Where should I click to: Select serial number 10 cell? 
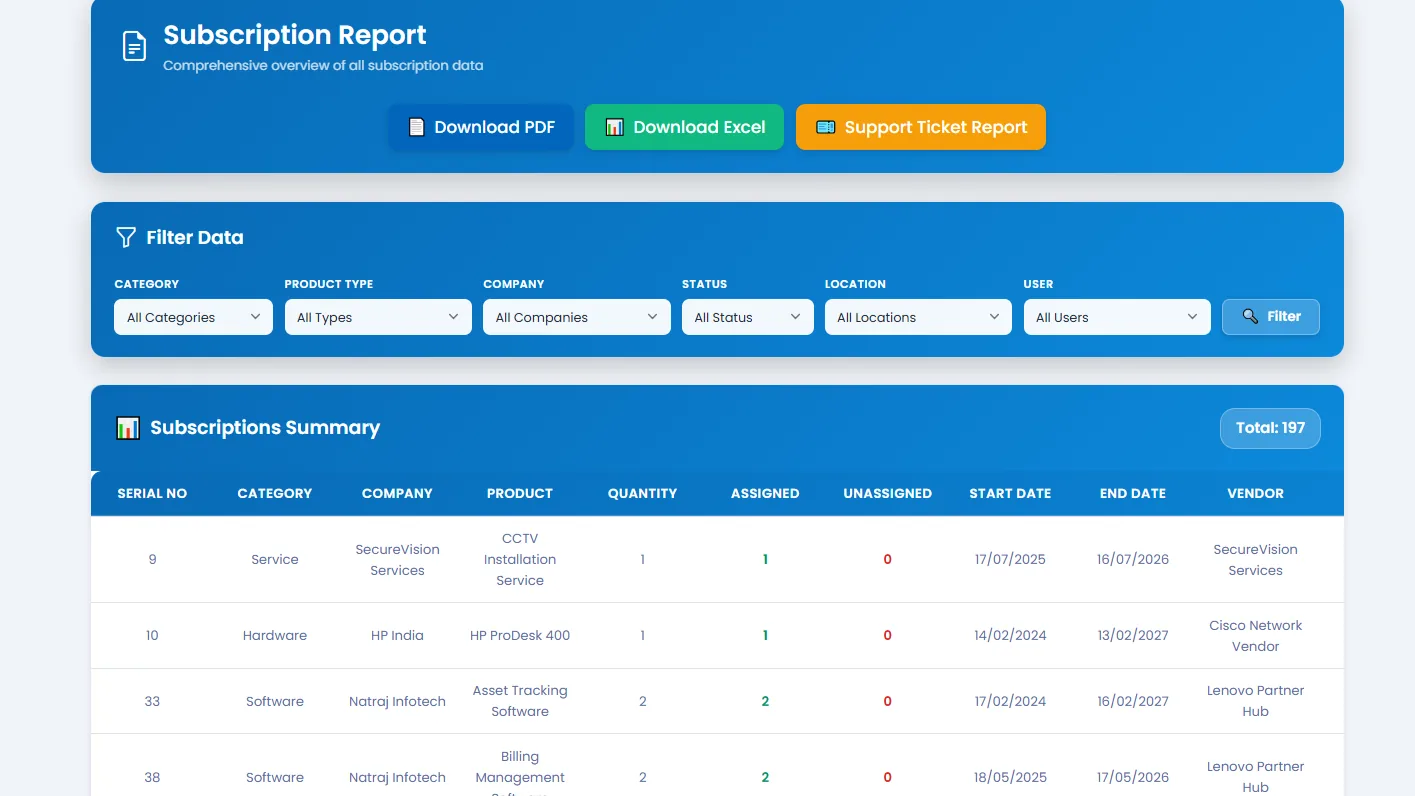[x=152, y=635]
